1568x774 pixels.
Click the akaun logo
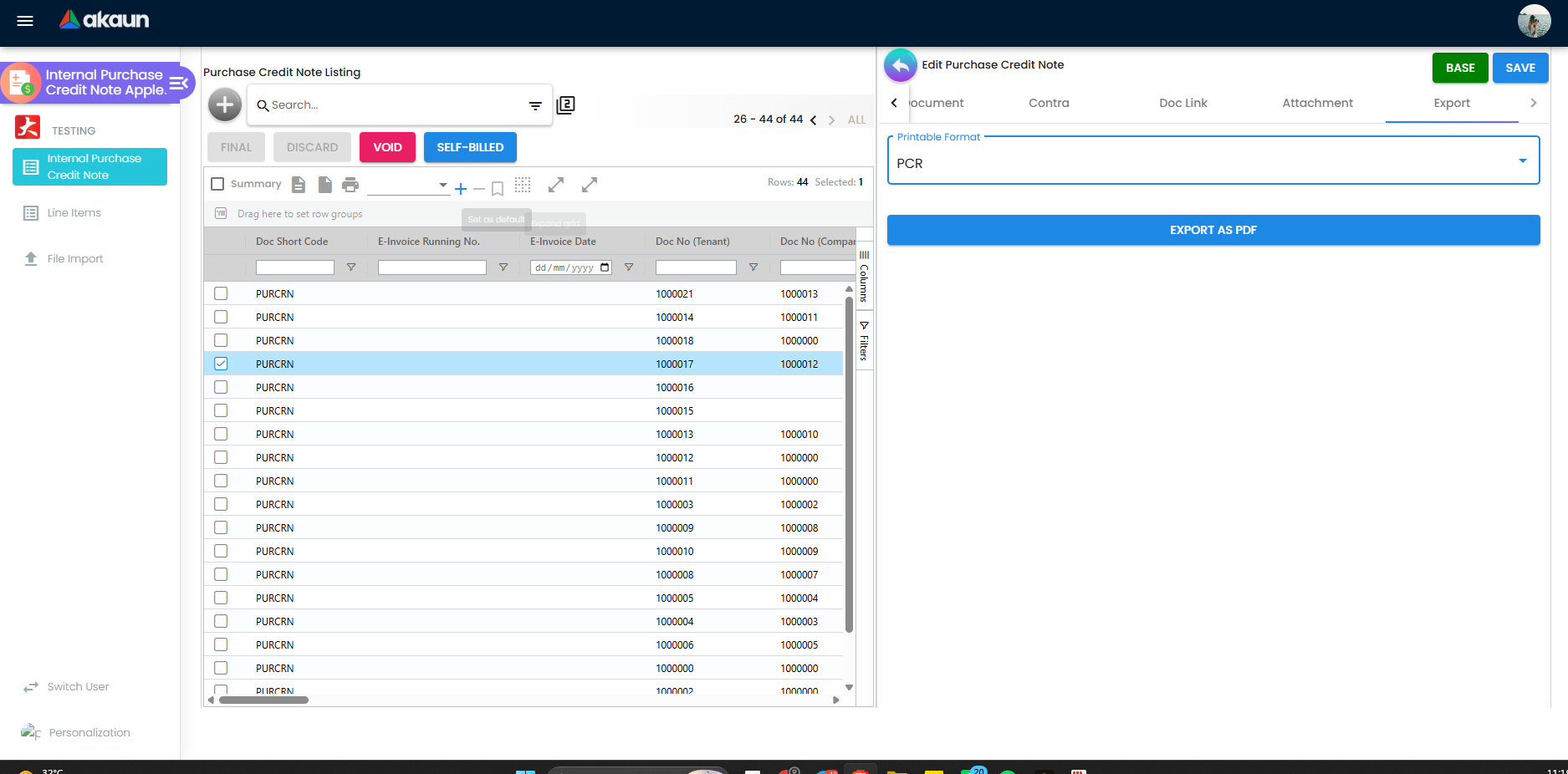[105, 19]
